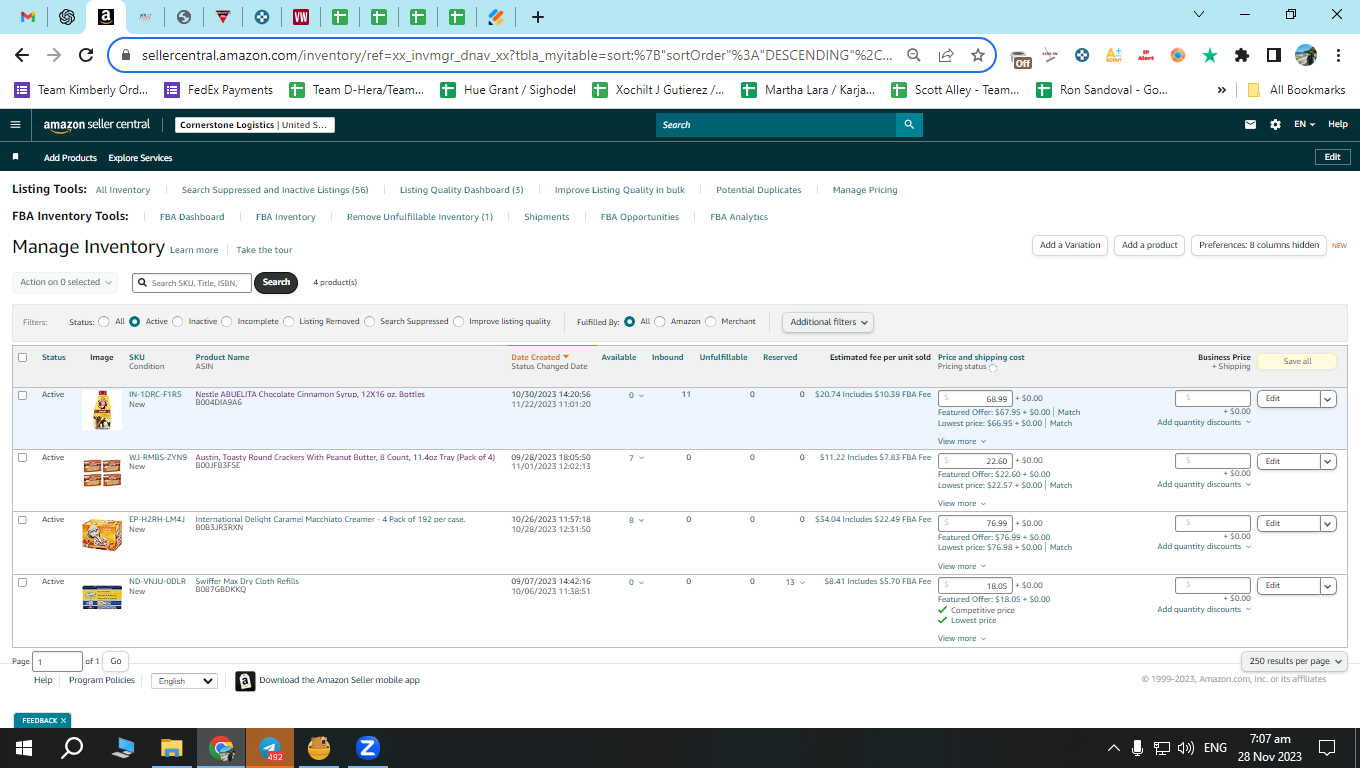This screenshot has width=1360, height=768.
Task: Switch to the ChatGPT browser tab
Action: tap(67, 17)
